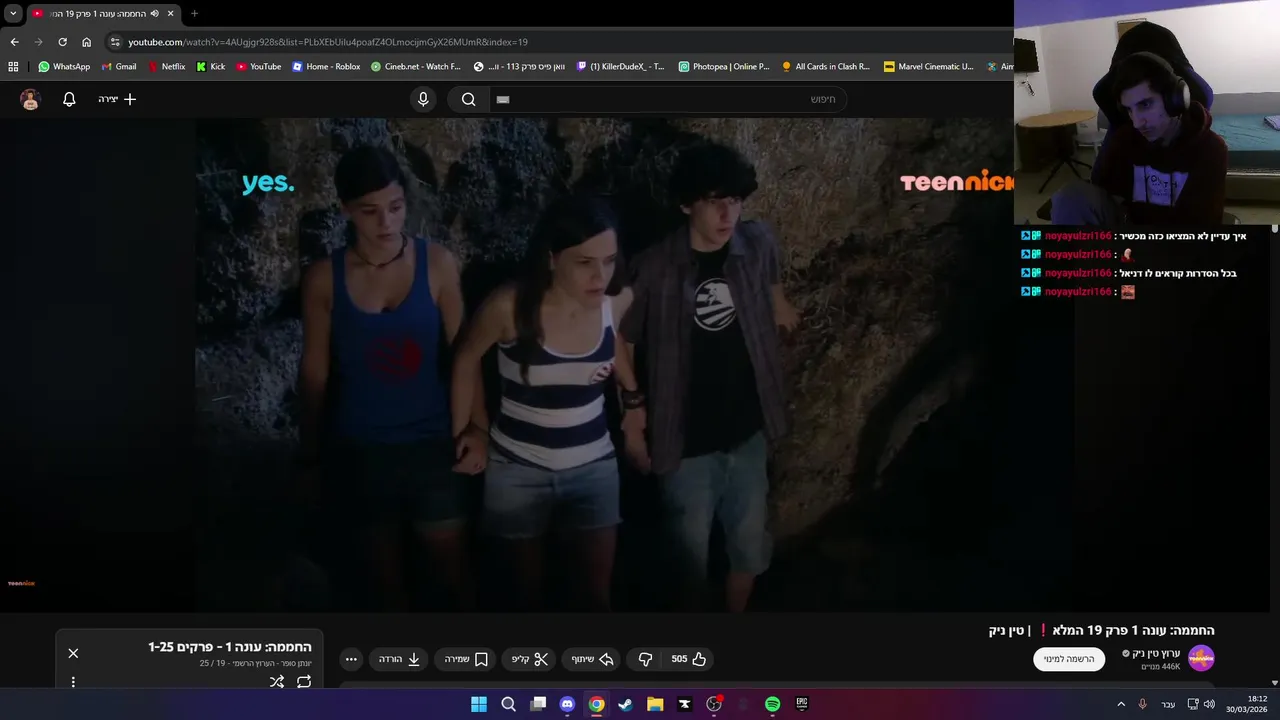Subscribe to the Teen Nick channel
This screenshot has height=720, width=1280.
point(1069,659)
